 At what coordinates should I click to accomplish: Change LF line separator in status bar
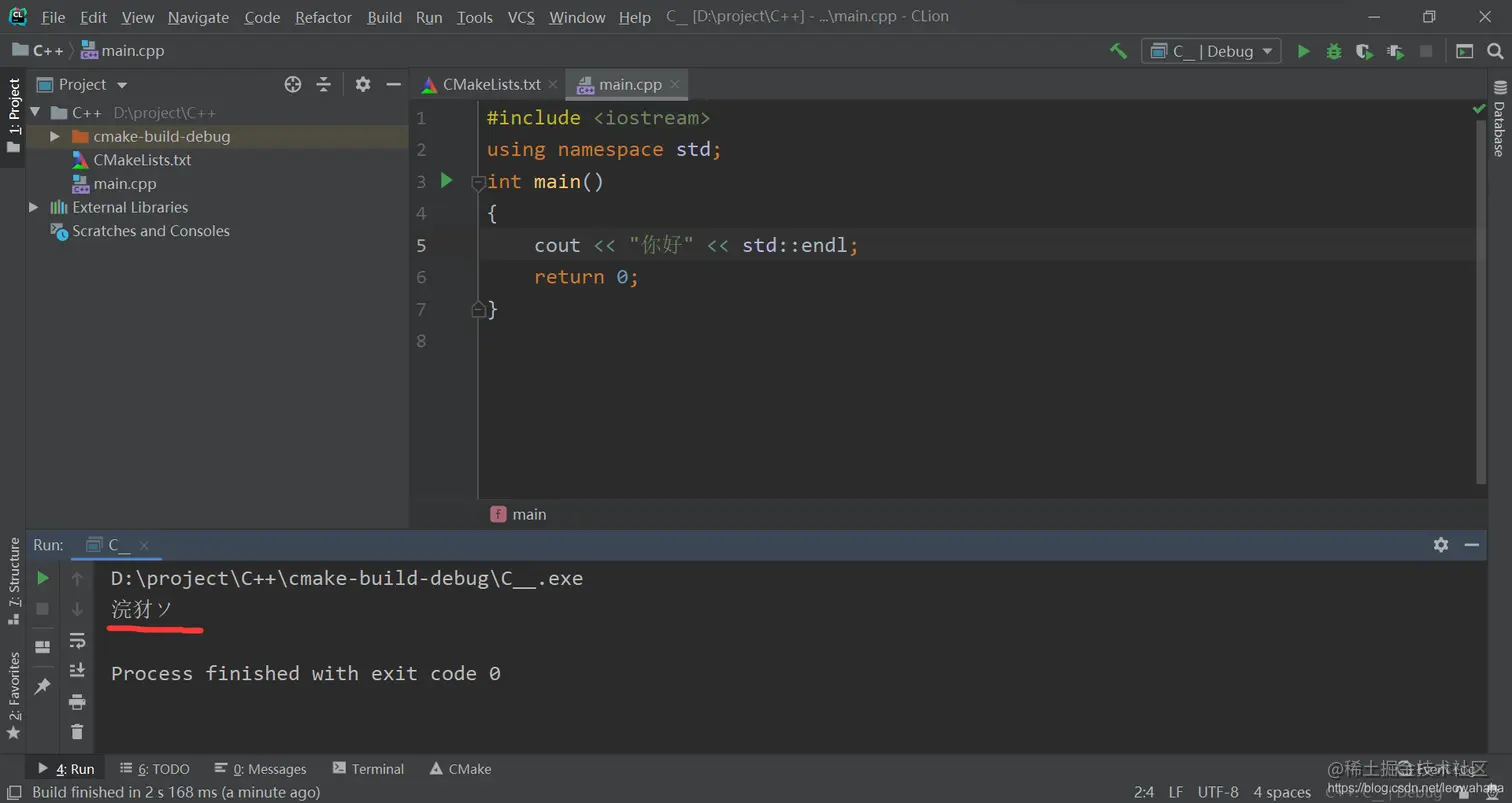tap(1175, 792)
